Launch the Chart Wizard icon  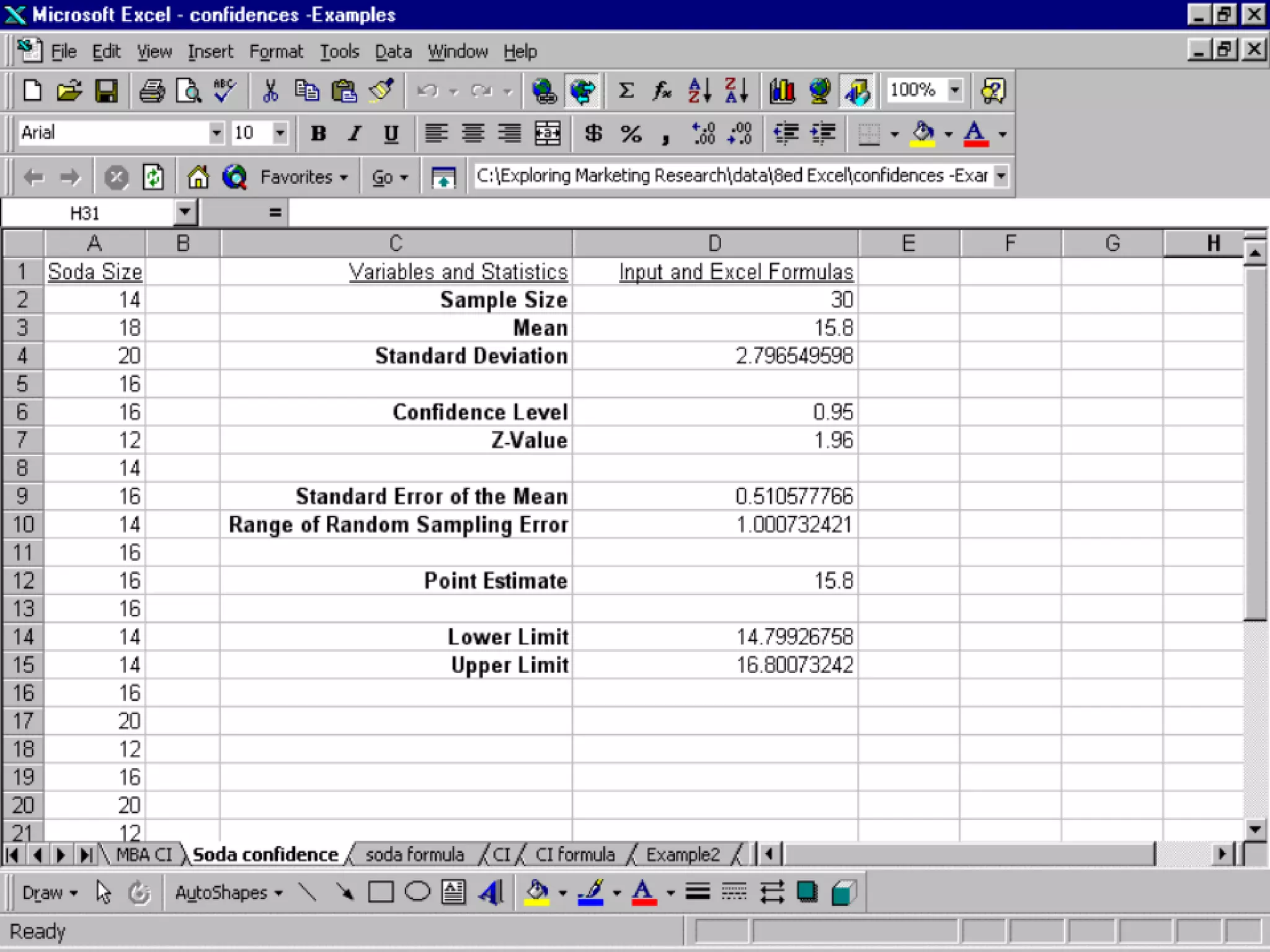pyautogui.click(x=782, y=91)
